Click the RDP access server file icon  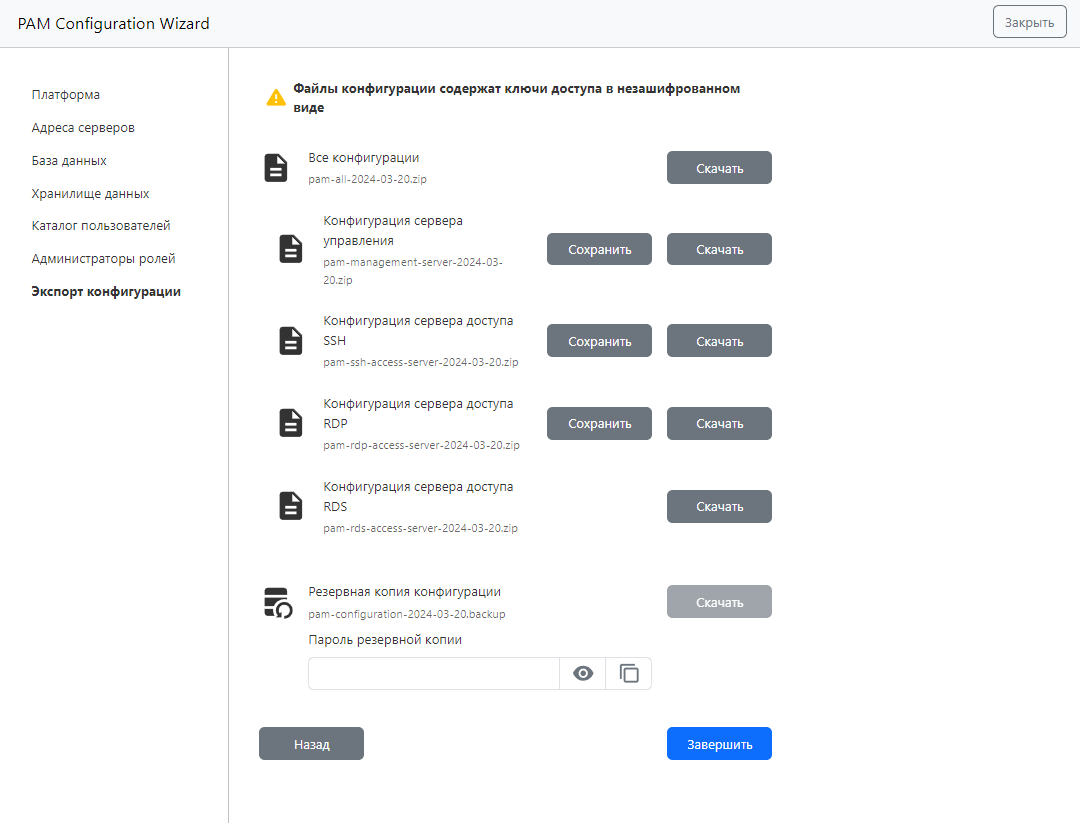(290, 424)
